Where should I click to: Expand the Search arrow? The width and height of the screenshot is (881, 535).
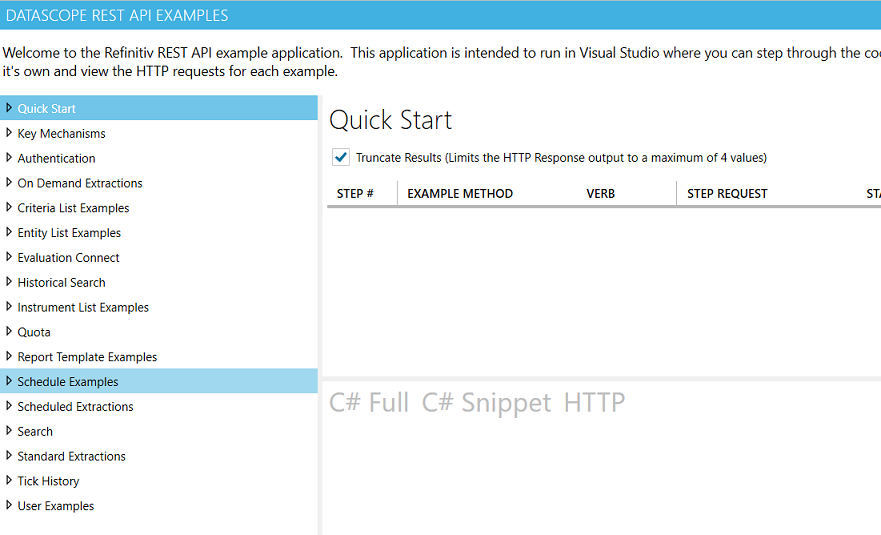pyautogui.click(x=8, y=430)
